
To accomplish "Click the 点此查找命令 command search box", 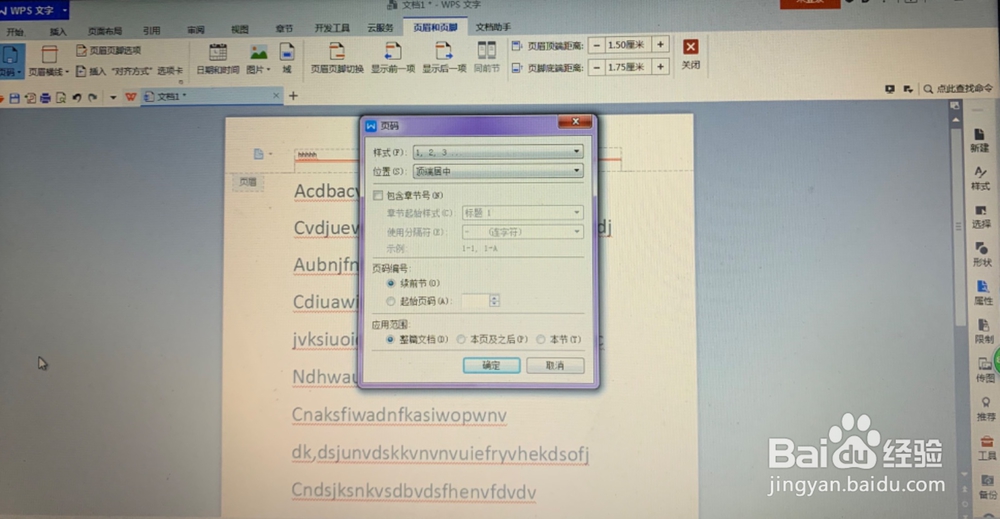I will click(958, 89).
